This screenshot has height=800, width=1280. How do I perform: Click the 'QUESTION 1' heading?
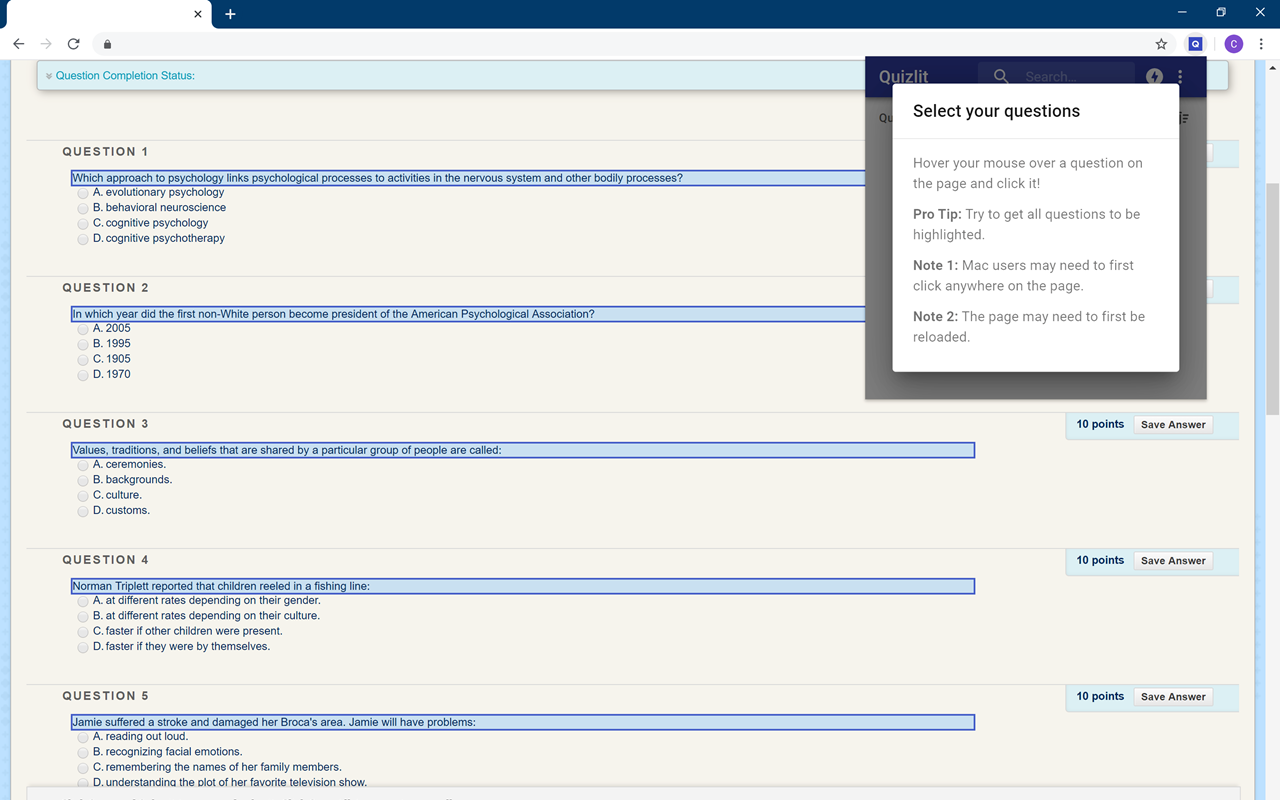pos(105,152)
